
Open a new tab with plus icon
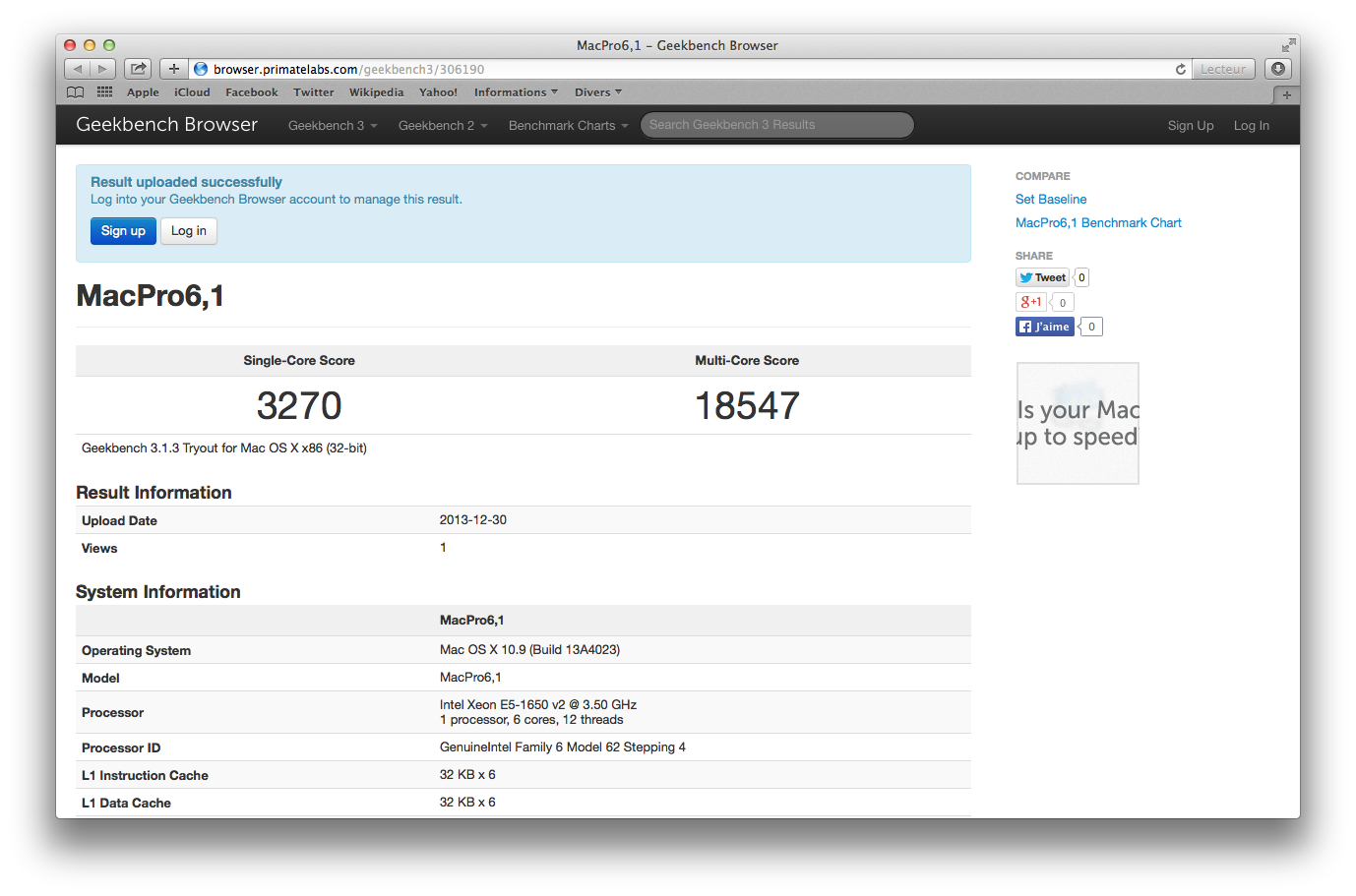[1286, 94]
